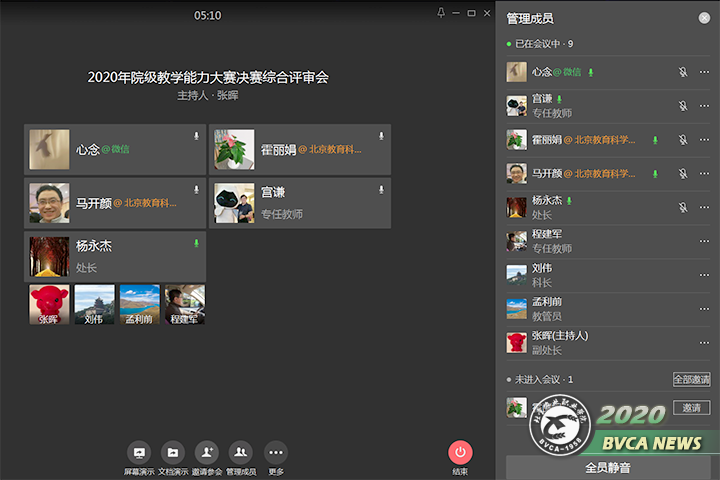This screenshot has width=720, height=480.
Task: Close the 管理成员 side panel
Action: pyautogui.click(x=704, y=18)
